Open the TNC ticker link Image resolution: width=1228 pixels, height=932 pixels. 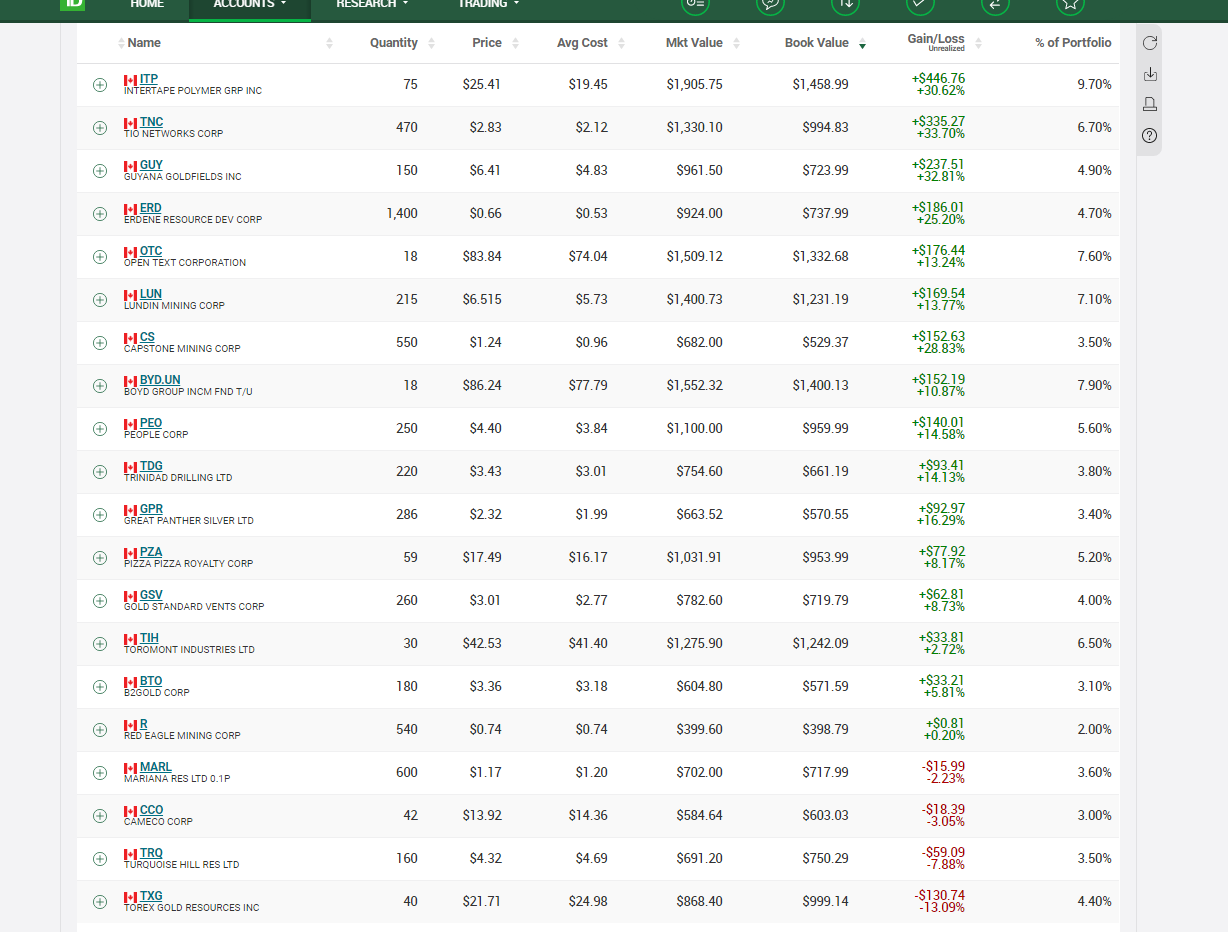point(151,122)
